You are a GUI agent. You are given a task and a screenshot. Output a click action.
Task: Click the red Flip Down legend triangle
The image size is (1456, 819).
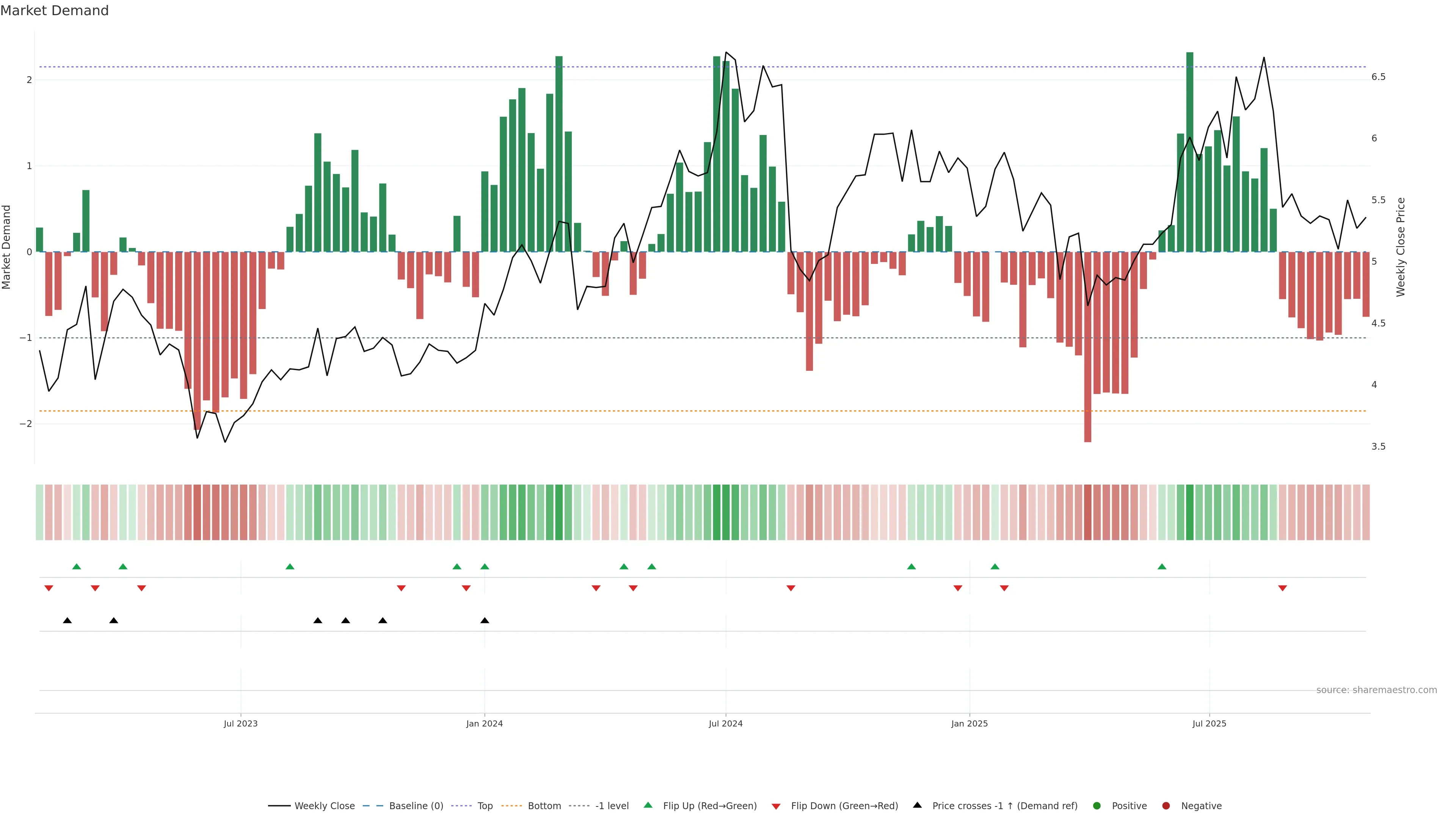[x=776, y=806]
